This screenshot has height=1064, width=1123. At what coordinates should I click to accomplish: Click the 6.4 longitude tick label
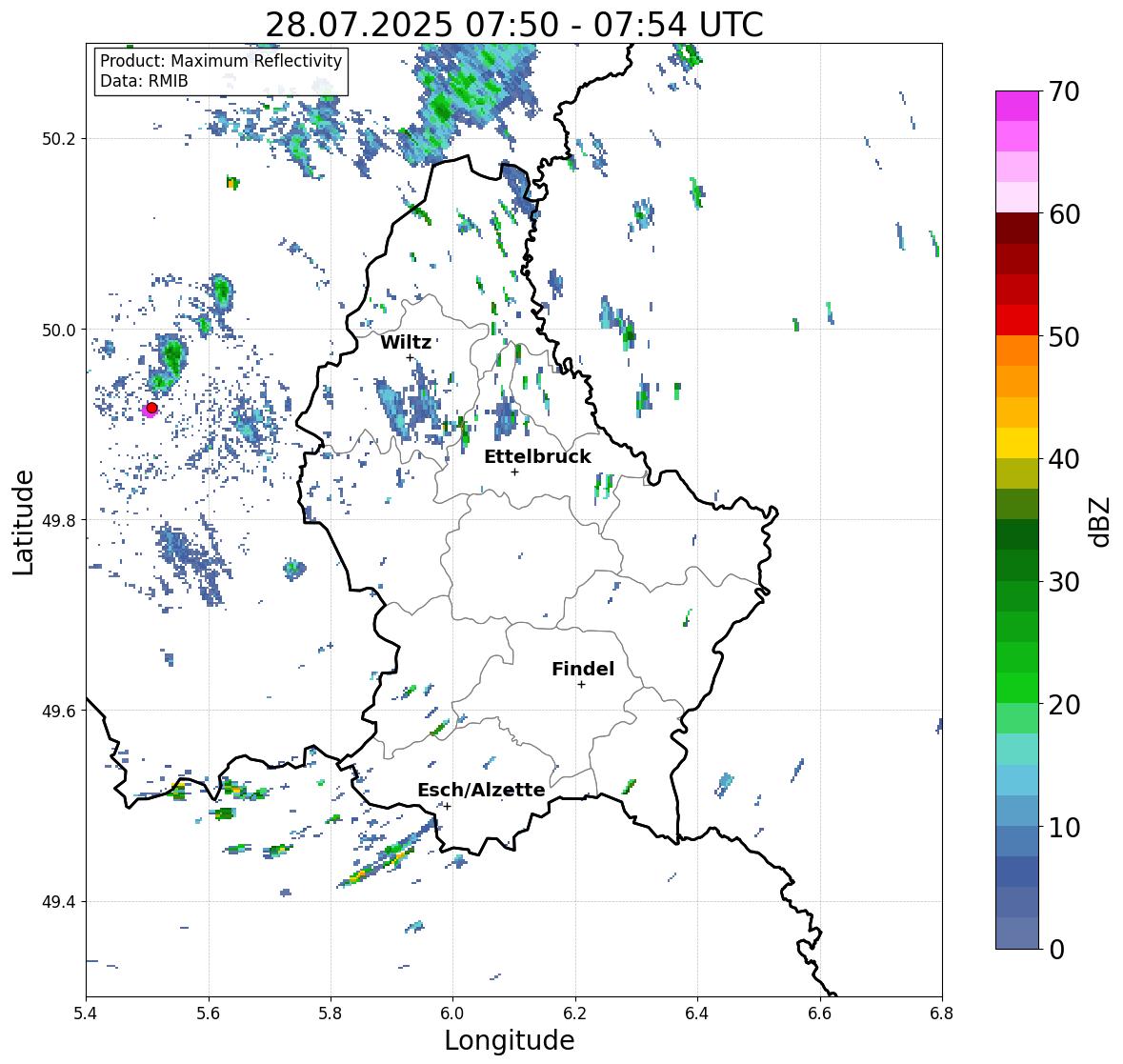[x=697, y=1013]
